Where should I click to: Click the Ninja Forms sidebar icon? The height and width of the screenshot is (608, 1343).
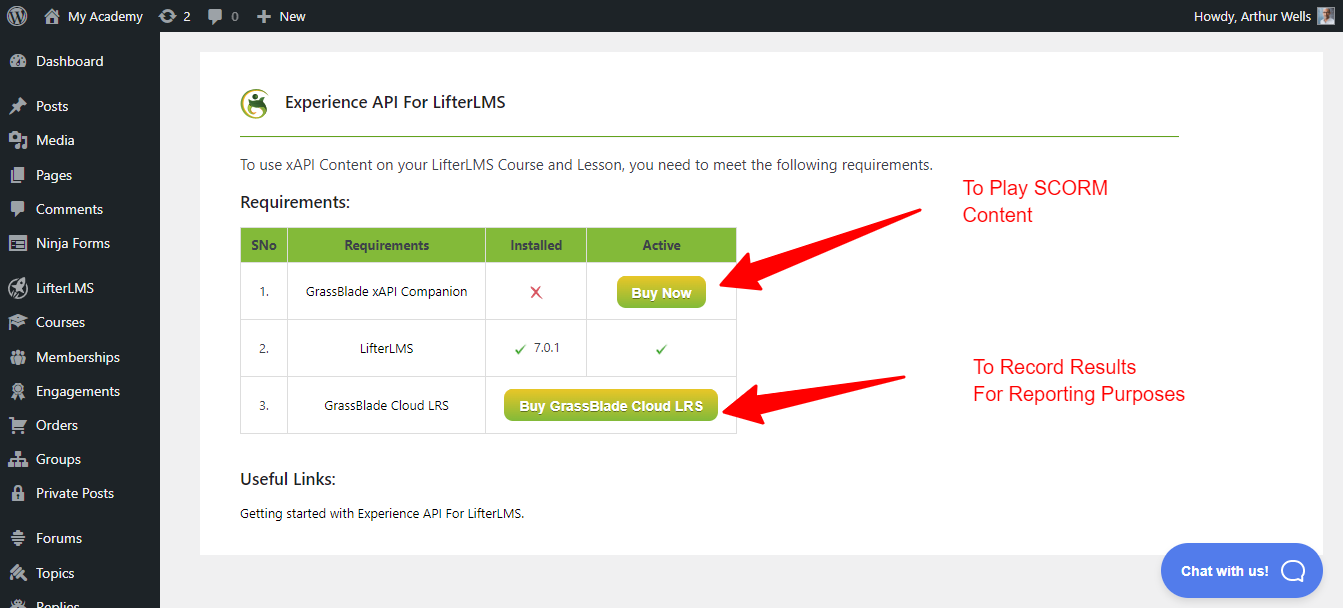pyautogui.click(x=21, y=243)
